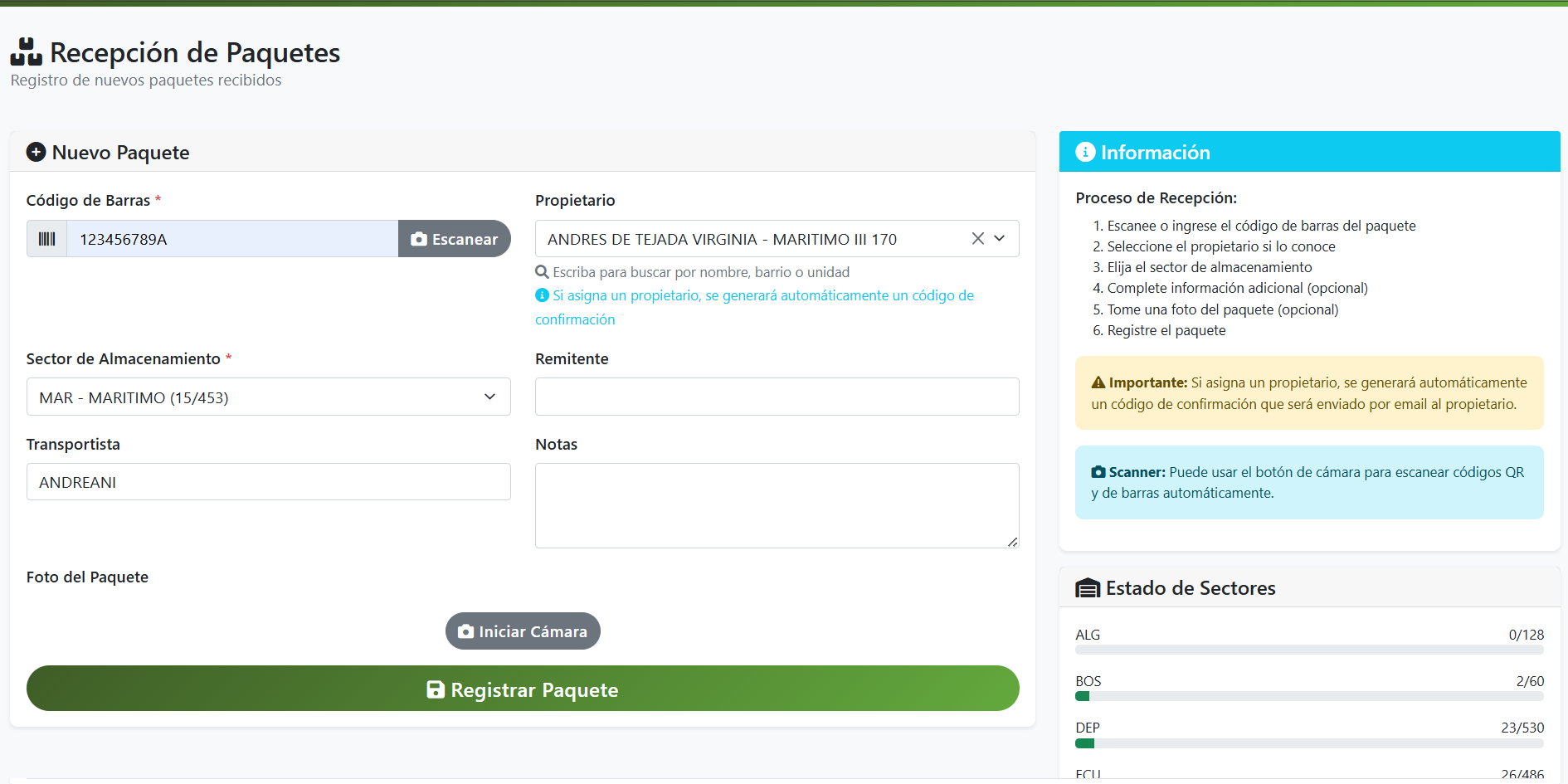Click the DEP count 23/530

pos(1522,728)
